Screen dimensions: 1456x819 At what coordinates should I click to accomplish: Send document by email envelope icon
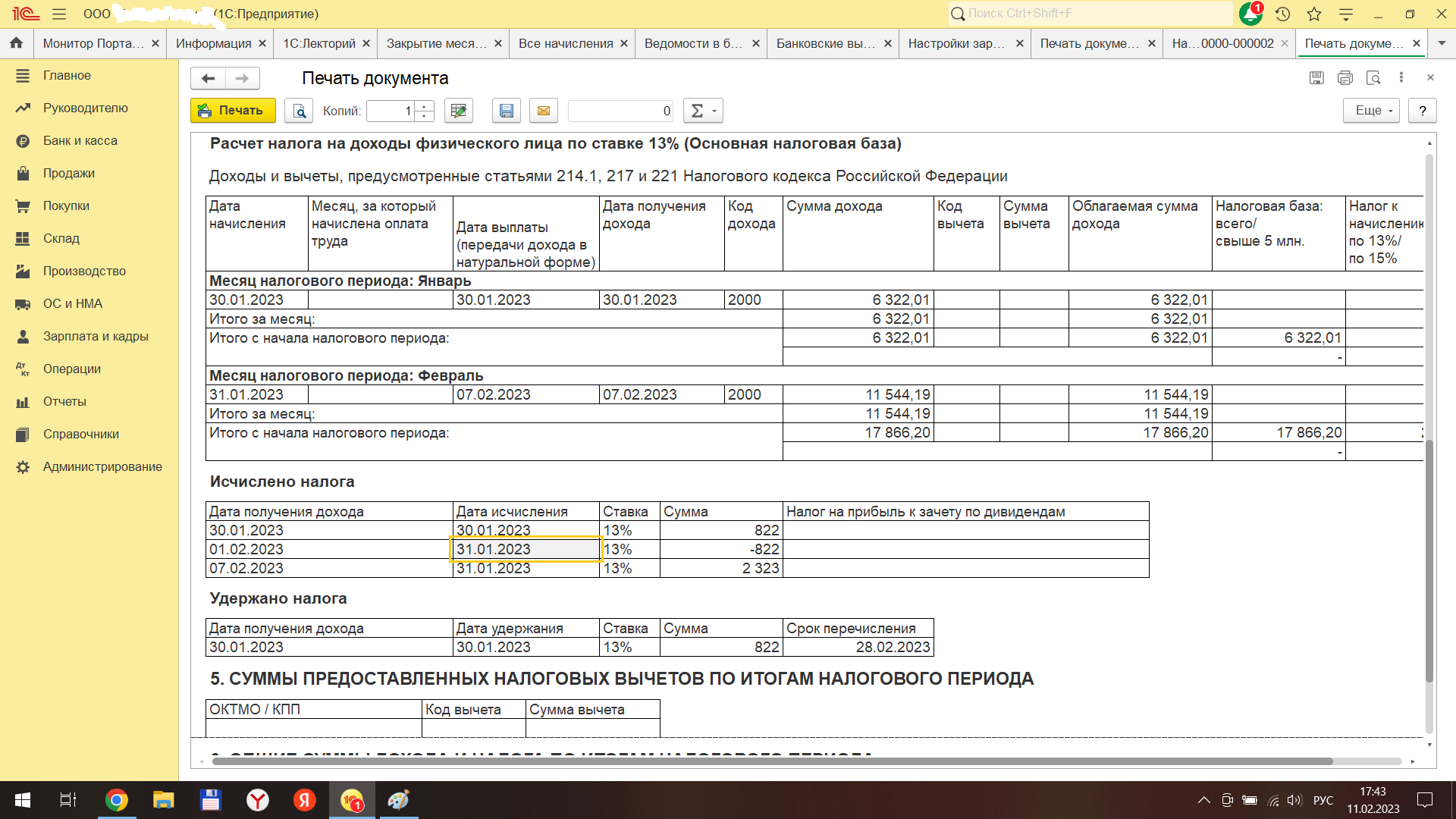click(544, 111)
